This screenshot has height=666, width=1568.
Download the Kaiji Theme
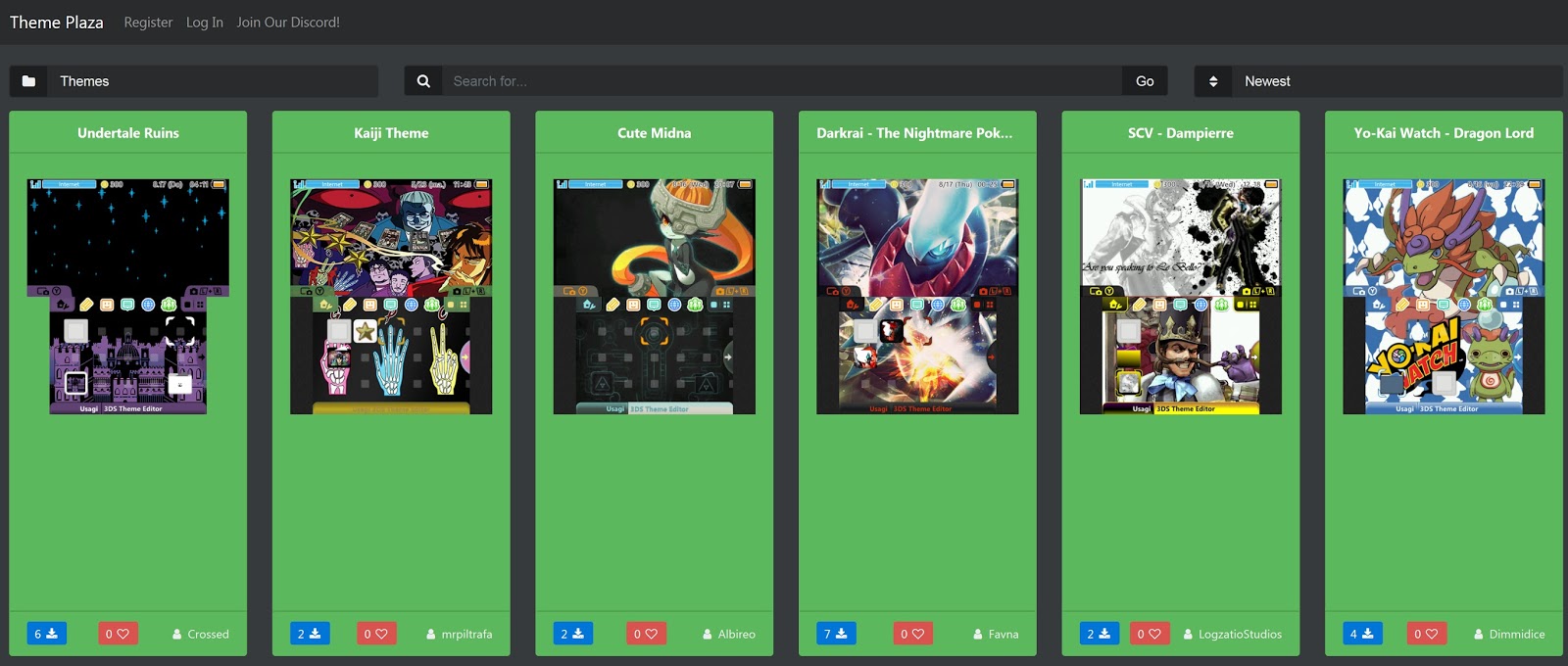pos(310,634)
